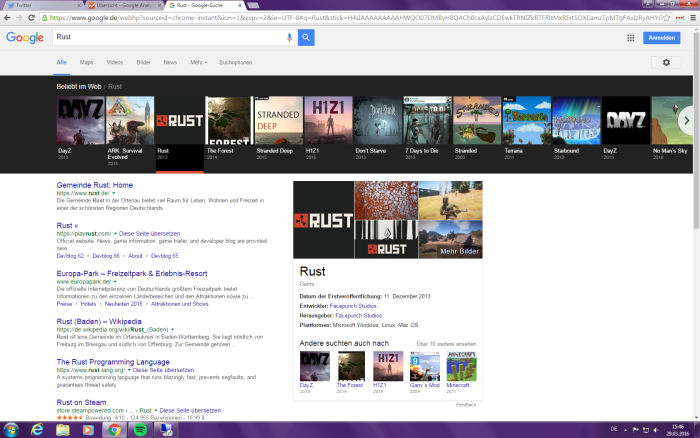Screen dimensions: 700x438
Task: Select ARK: Survival Evolved carousel thumbnail
Action: point(130,120)
